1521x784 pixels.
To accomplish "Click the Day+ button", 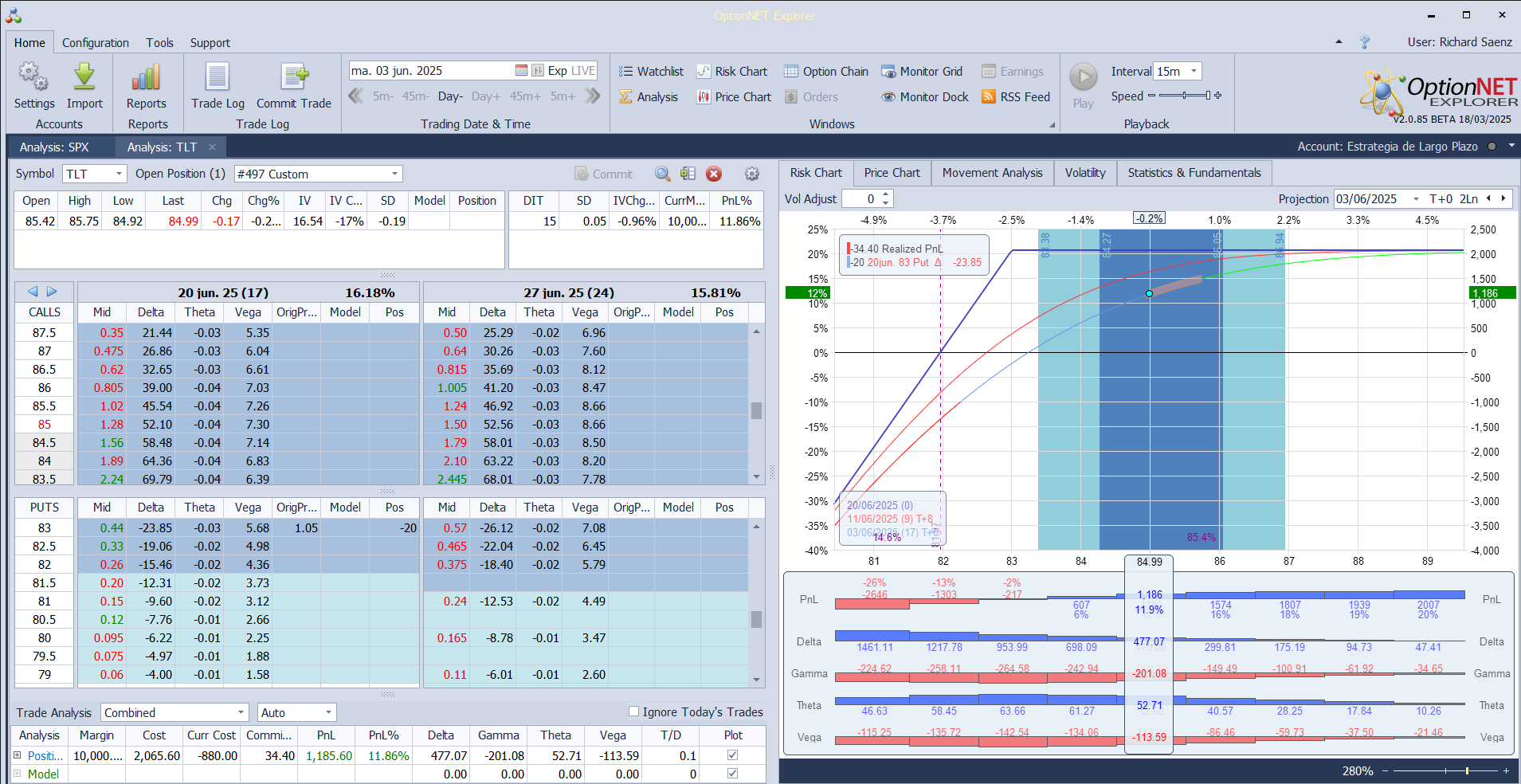I will coord(486,96).
